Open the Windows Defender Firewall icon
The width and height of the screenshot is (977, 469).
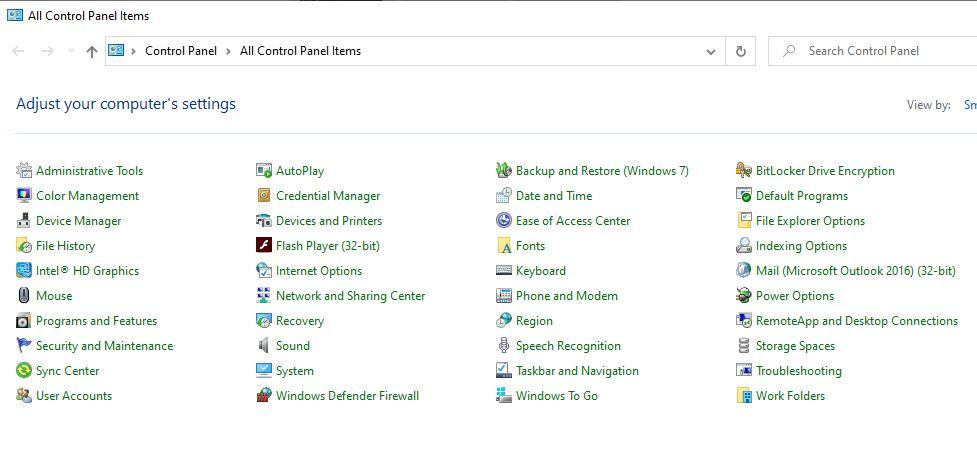tap(264, 396)
